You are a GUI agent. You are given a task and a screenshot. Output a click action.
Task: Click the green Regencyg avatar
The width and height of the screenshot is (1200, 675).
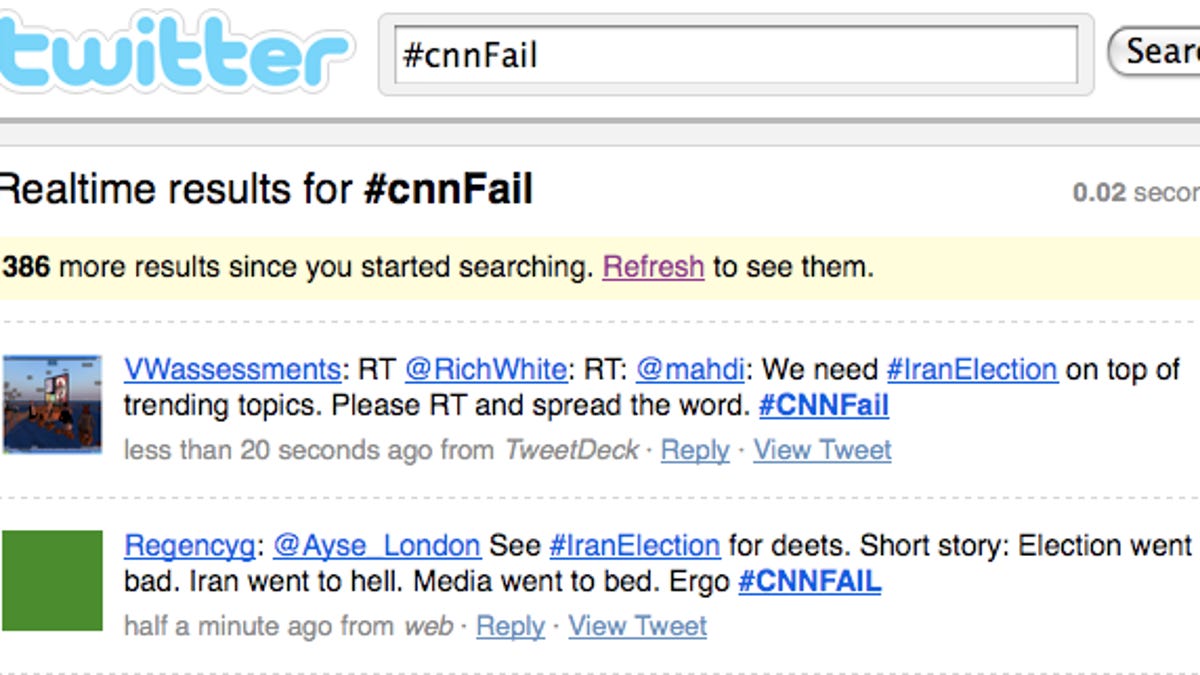tap(52, 581)
